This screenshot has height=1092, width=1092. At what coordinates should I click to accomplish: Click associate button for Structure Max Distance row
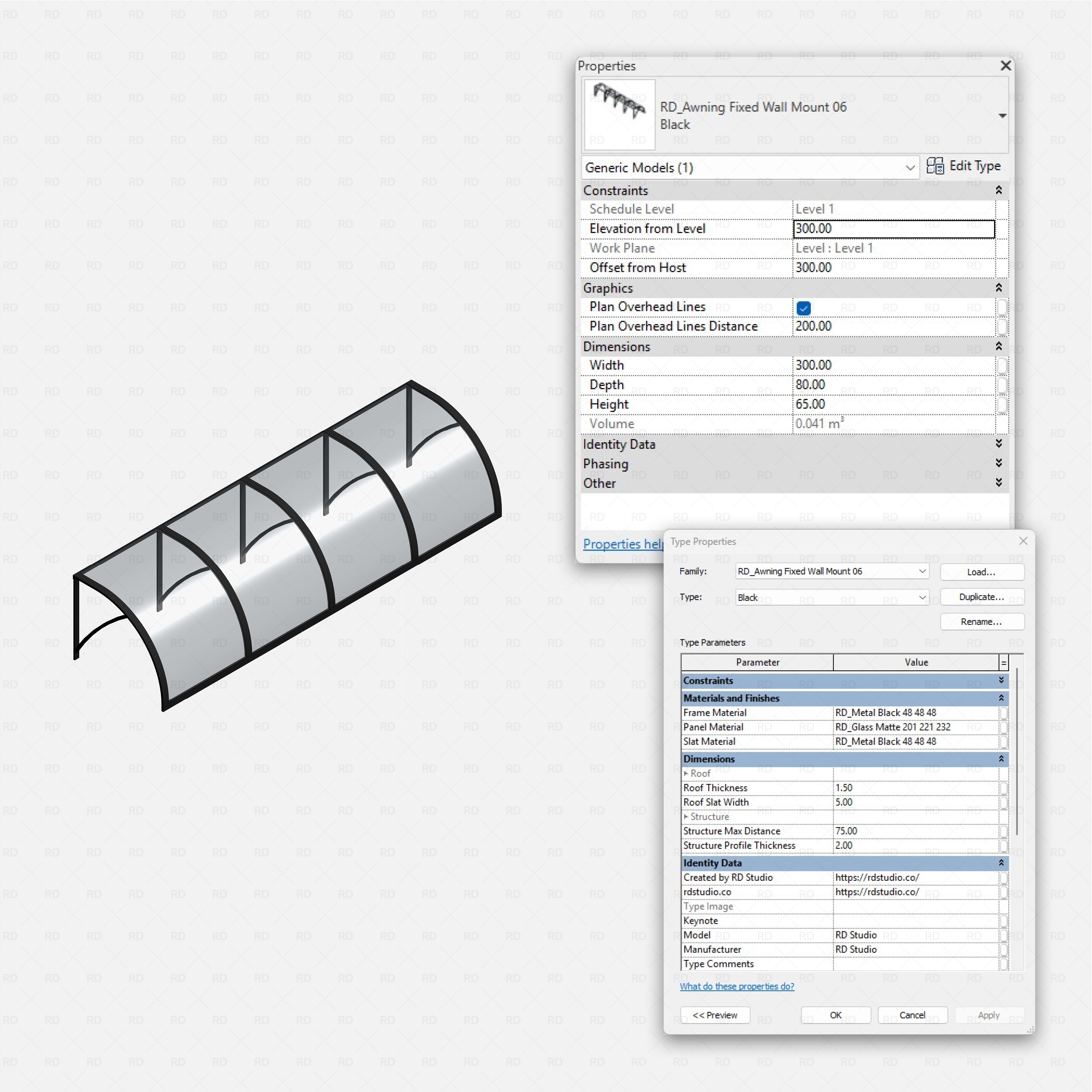(1004, 831)
